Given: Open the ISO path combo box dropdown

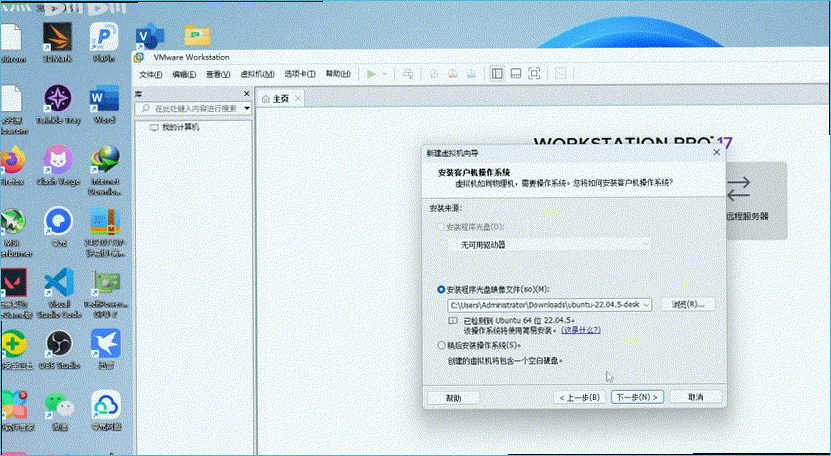Looking at the screenshot, I should pyautogui.click(x=646, y=305).
